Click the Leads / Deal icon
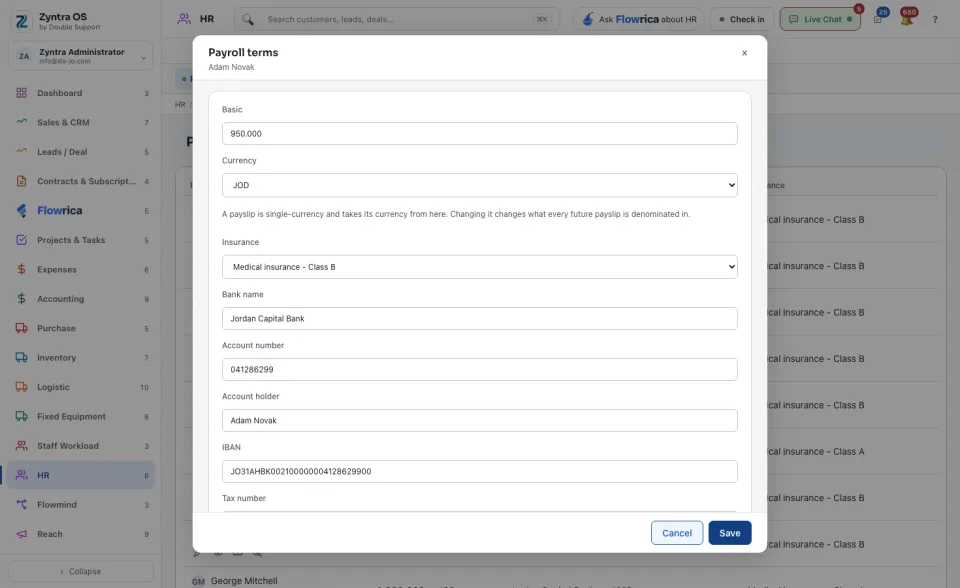 tap(21, 151)
